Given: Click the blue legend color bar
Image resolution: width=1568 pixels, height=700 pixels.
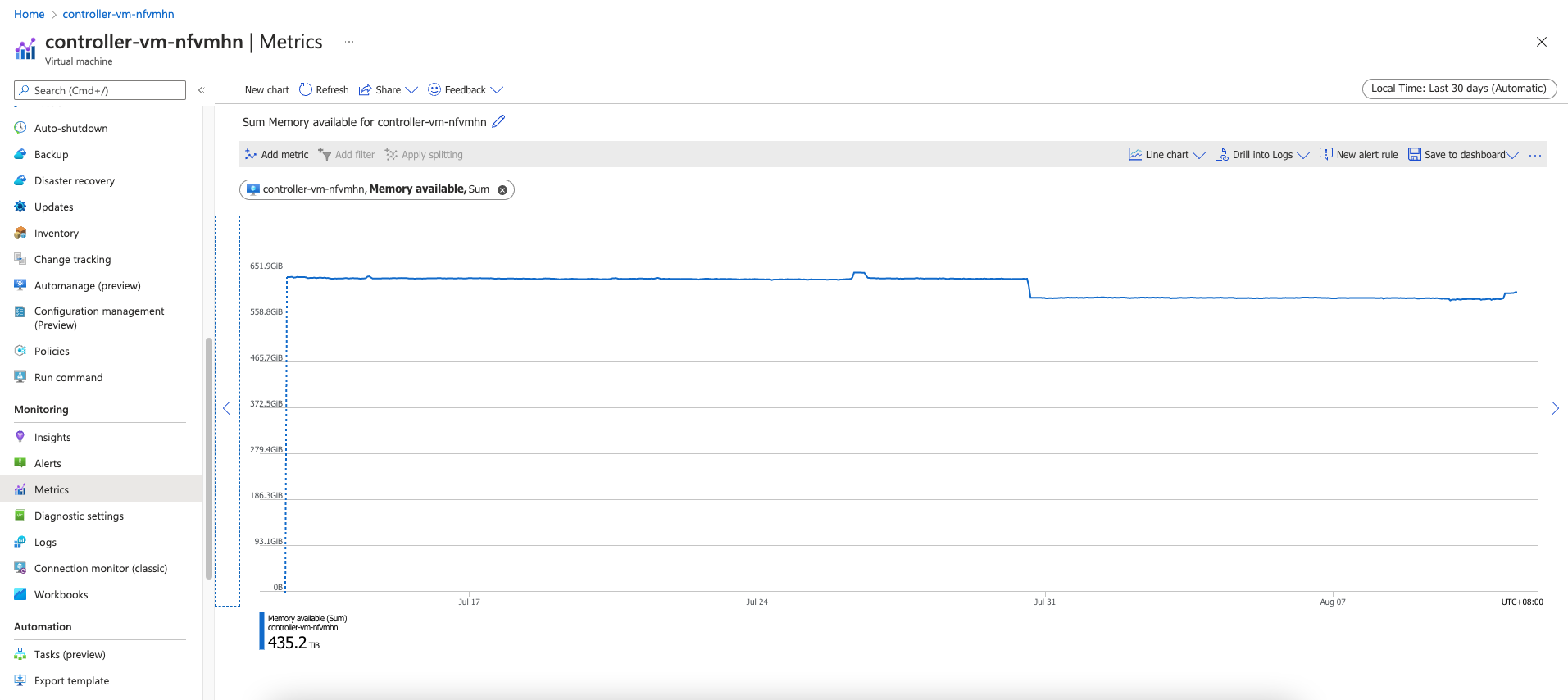Looking at the screenshot, I should (261, 631).
